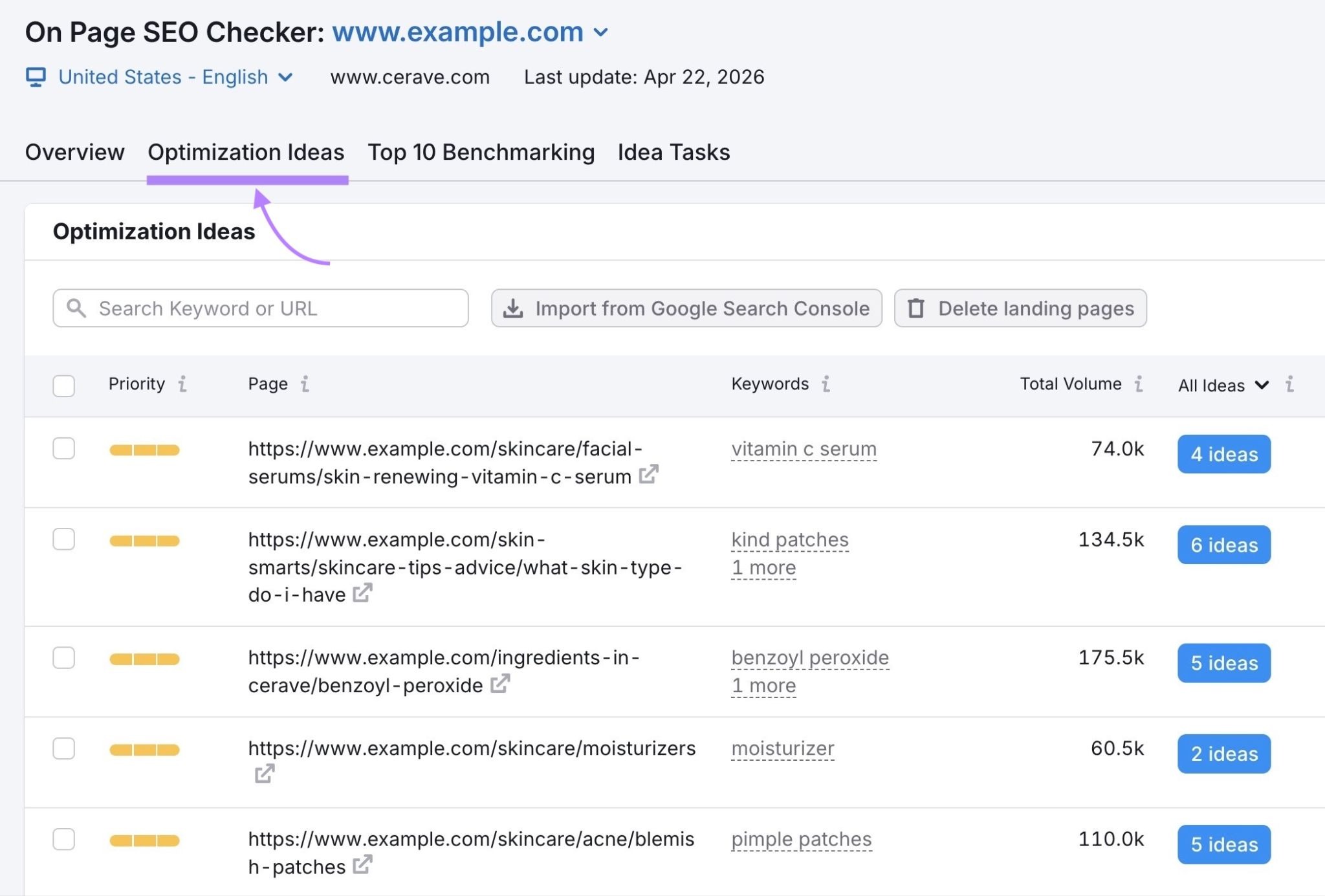Open external link icon for benzoyl-peroxide page
This screenshot has height=896, width=1325.
click(x=500, y=683)
